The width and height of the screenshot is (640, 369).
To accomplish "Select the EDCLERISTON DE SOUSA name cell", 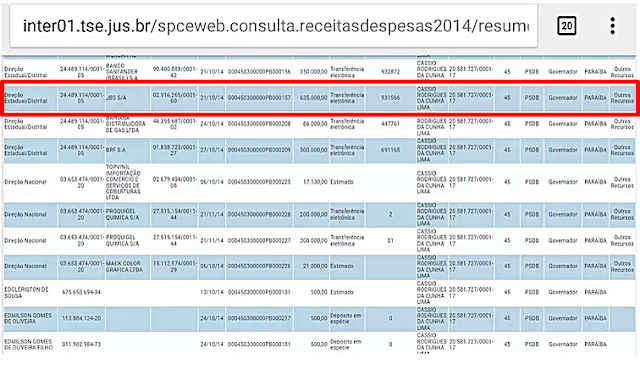I will [31, 292].
